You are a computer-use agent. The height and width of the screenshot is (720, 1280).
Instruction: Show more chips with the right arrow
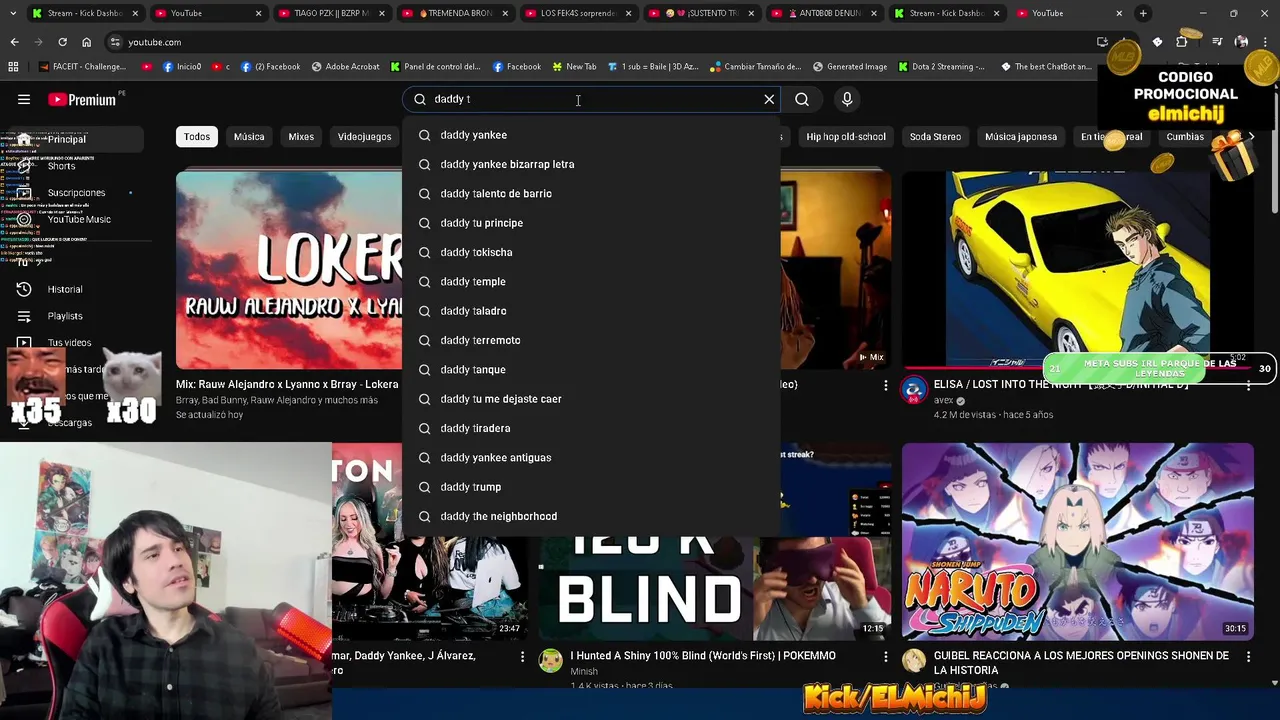[1251, 136]
